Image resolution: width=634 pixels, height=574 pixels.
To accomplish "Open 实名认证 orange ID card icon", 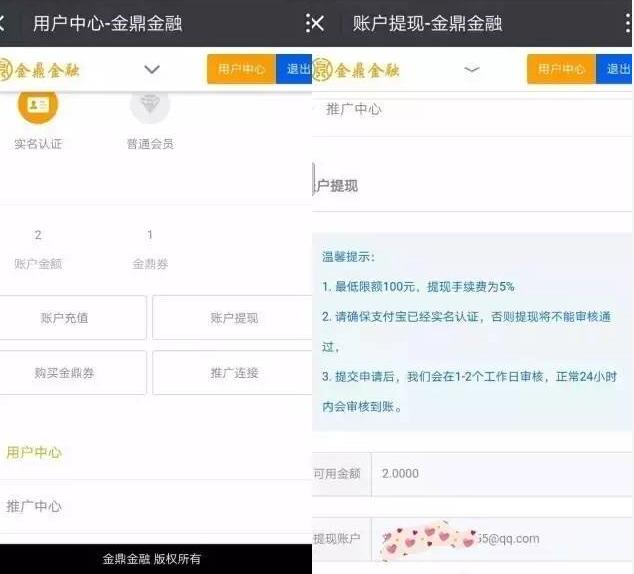I will coord(38,106).
